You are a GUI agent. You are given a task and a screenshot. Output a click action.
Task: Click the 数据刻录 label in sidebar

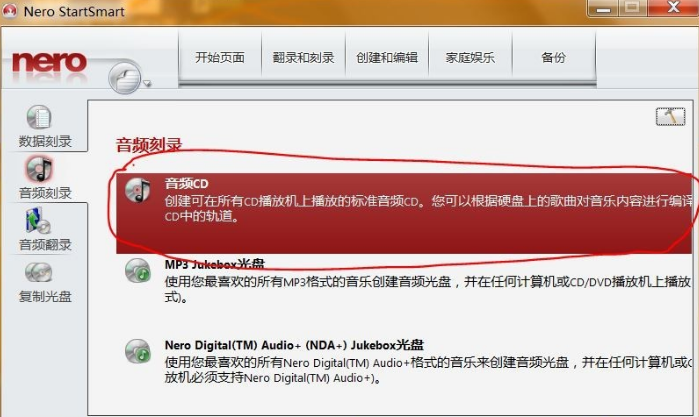[45, 141]
